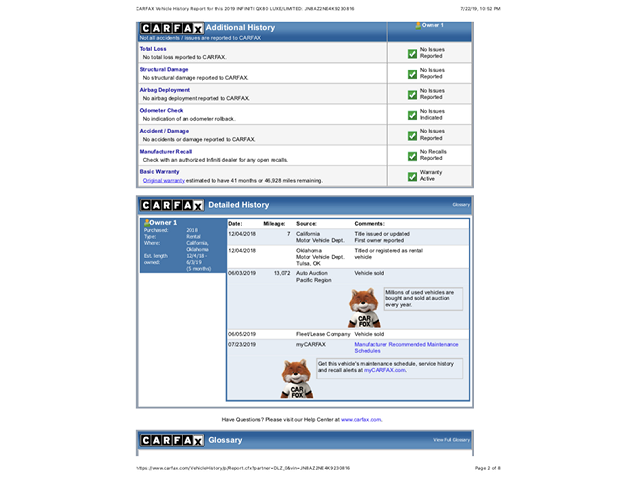Open the Original warranty link
The width and height of the screenshot is (640, 480).
click(163, 180)
